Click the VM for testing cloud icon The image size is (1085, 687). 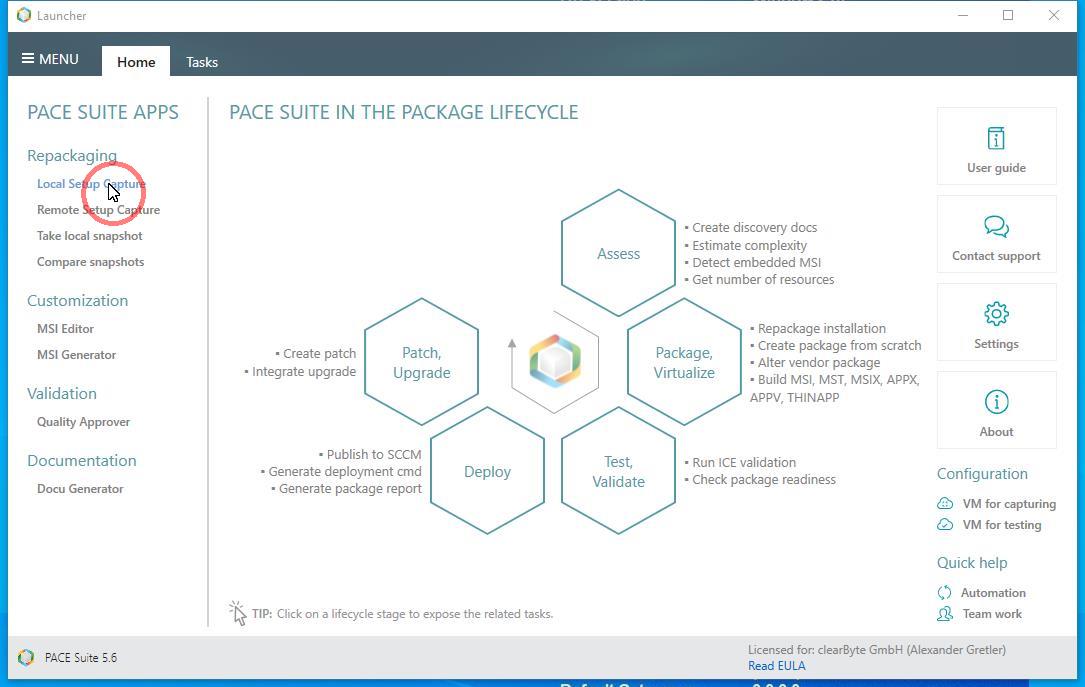coord(945,525)
